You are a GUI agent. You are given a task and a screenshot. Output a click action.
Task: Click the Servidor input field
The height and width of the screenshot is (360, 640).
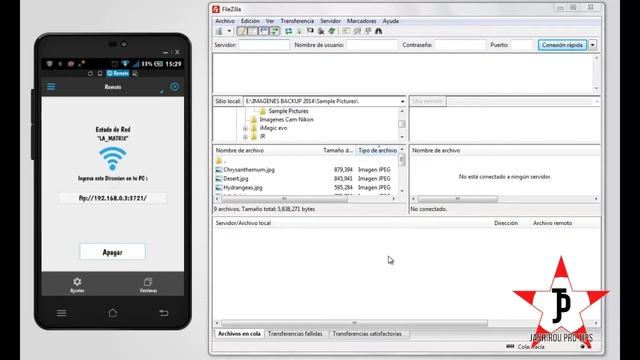(x=264, y=45)
